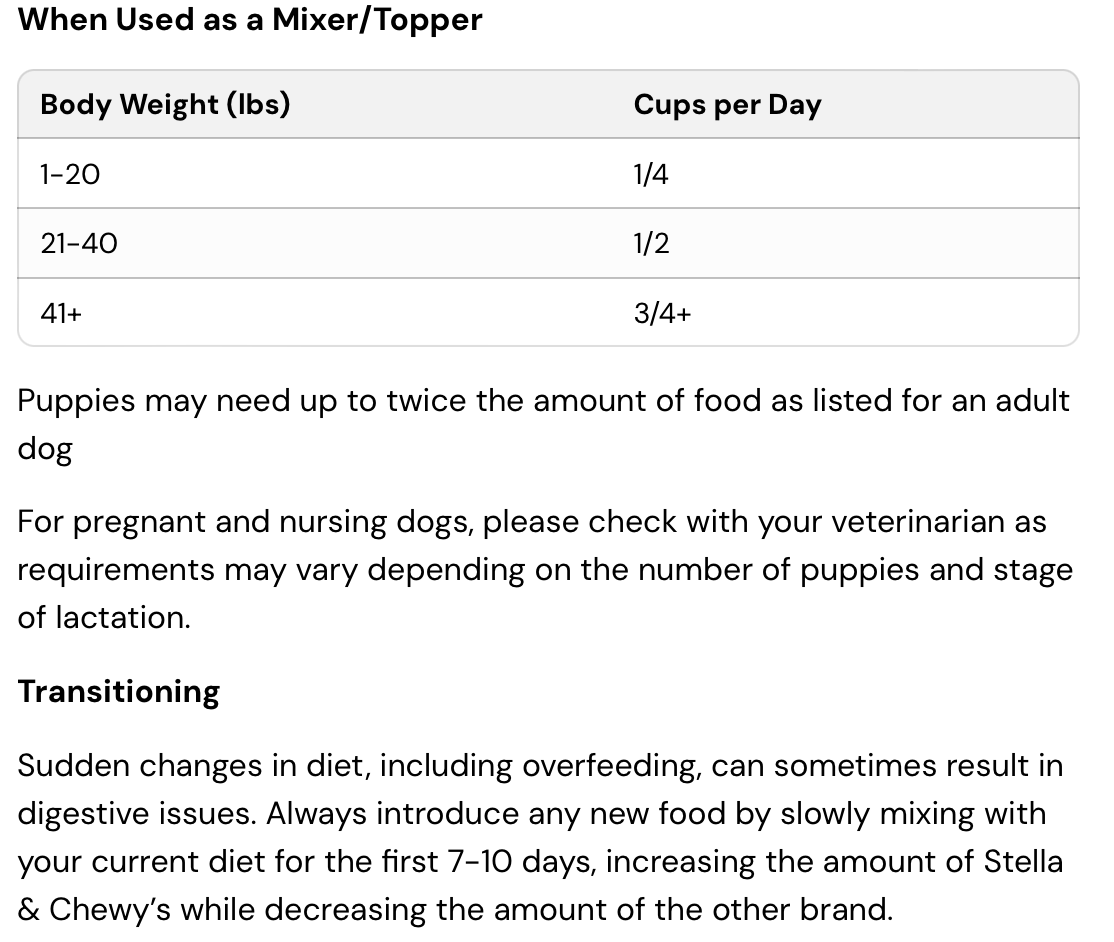1114x942 pixels.
Task: Click the word "Chewy's" in last line
Action: tap(106, 909)
